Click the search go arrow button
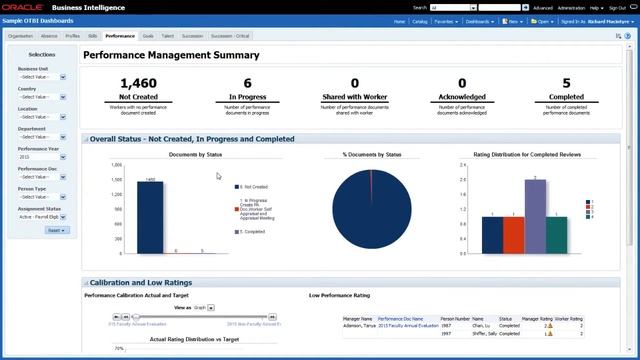Viewport: 640px width, 360px height. pos(525,7)
